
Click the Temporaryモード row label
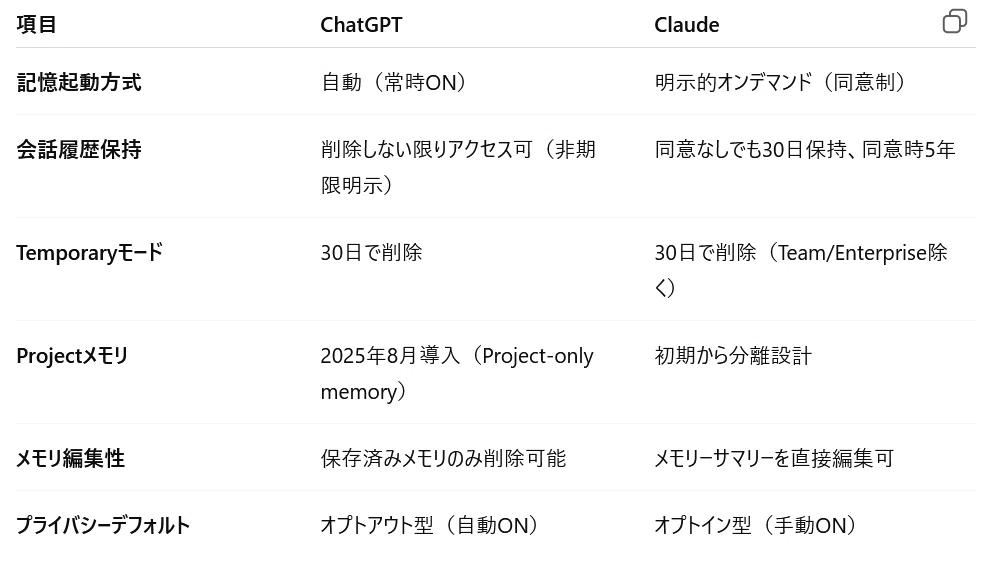89,252
